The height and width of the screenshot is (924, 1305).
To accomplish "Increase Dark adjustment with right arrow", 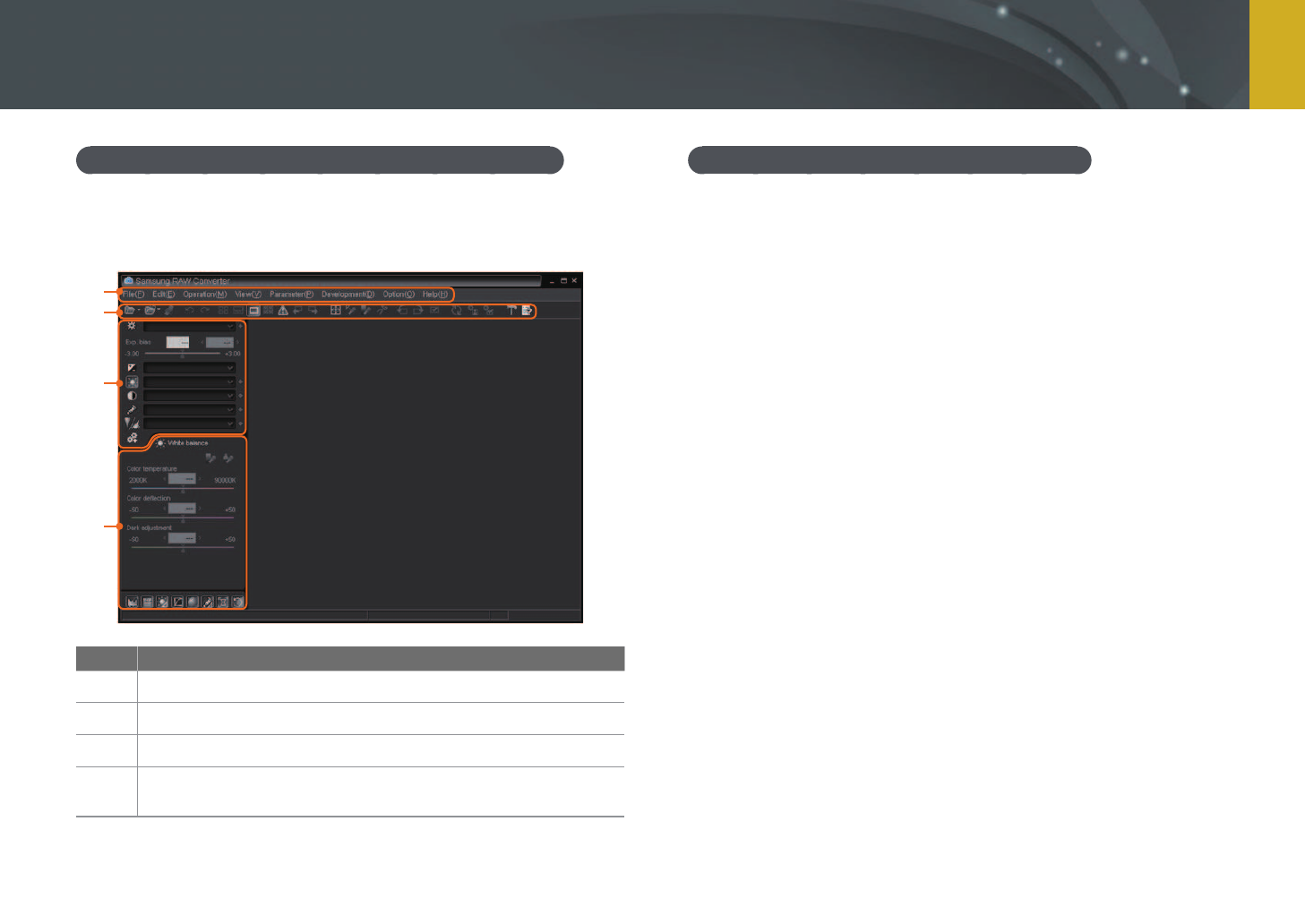I will (200, 538).
